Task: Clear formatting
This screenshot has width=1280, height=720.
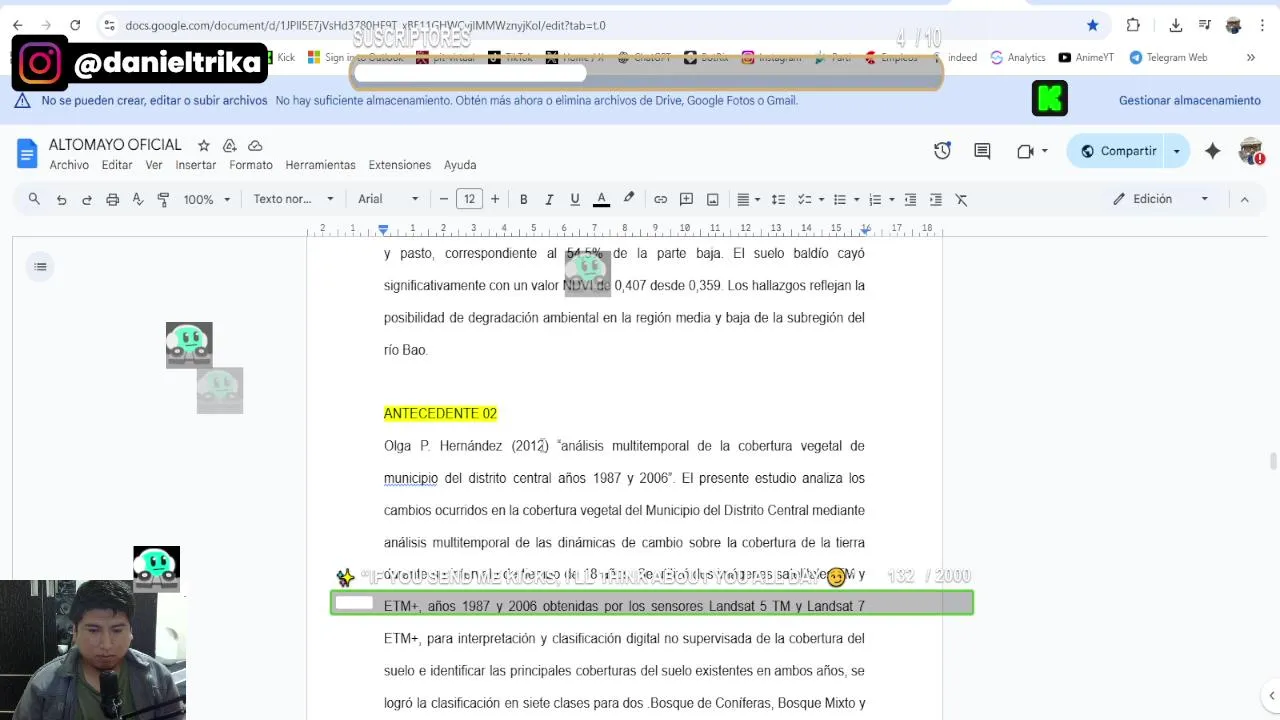Action: 961,199
